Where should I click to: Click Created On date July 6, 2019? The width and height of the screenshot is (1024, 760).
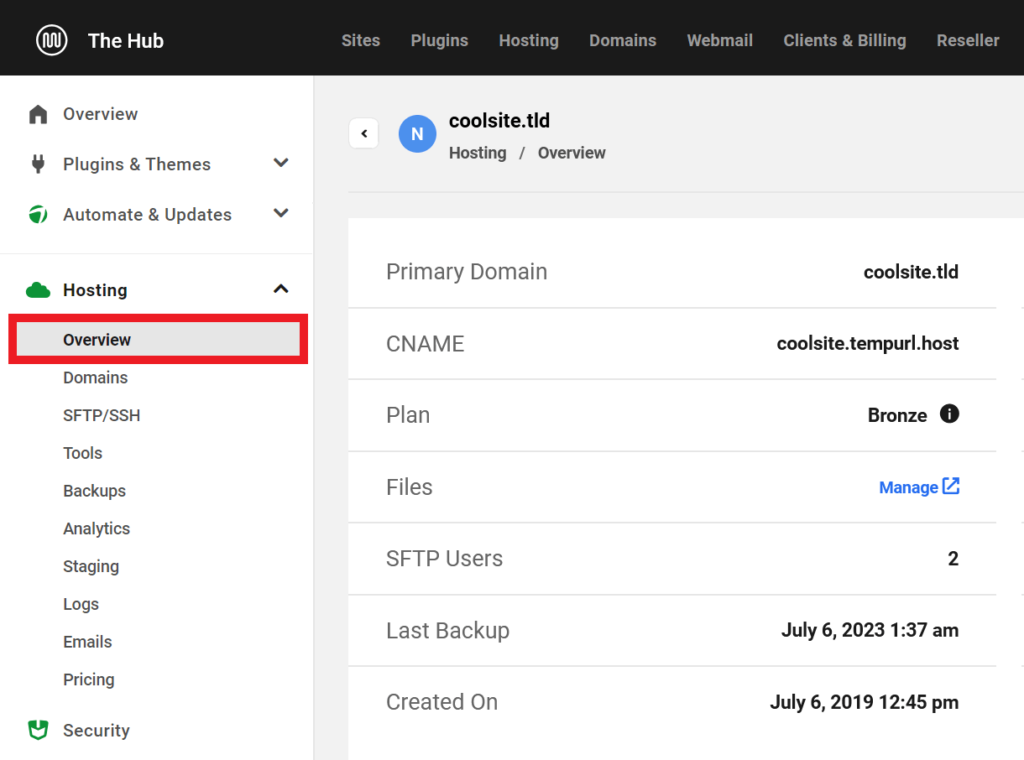click(864, 702)
